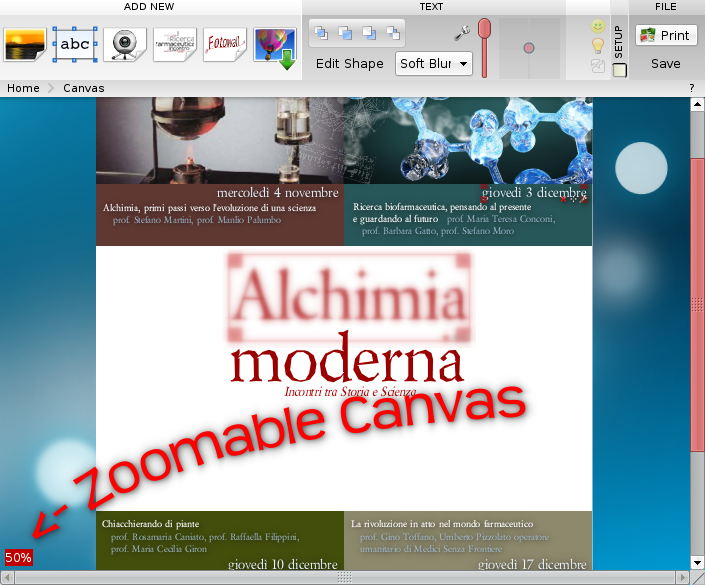The width and height of the screenshot is (705, 585).
Task: Click the Print button
Action: point(666,35)
